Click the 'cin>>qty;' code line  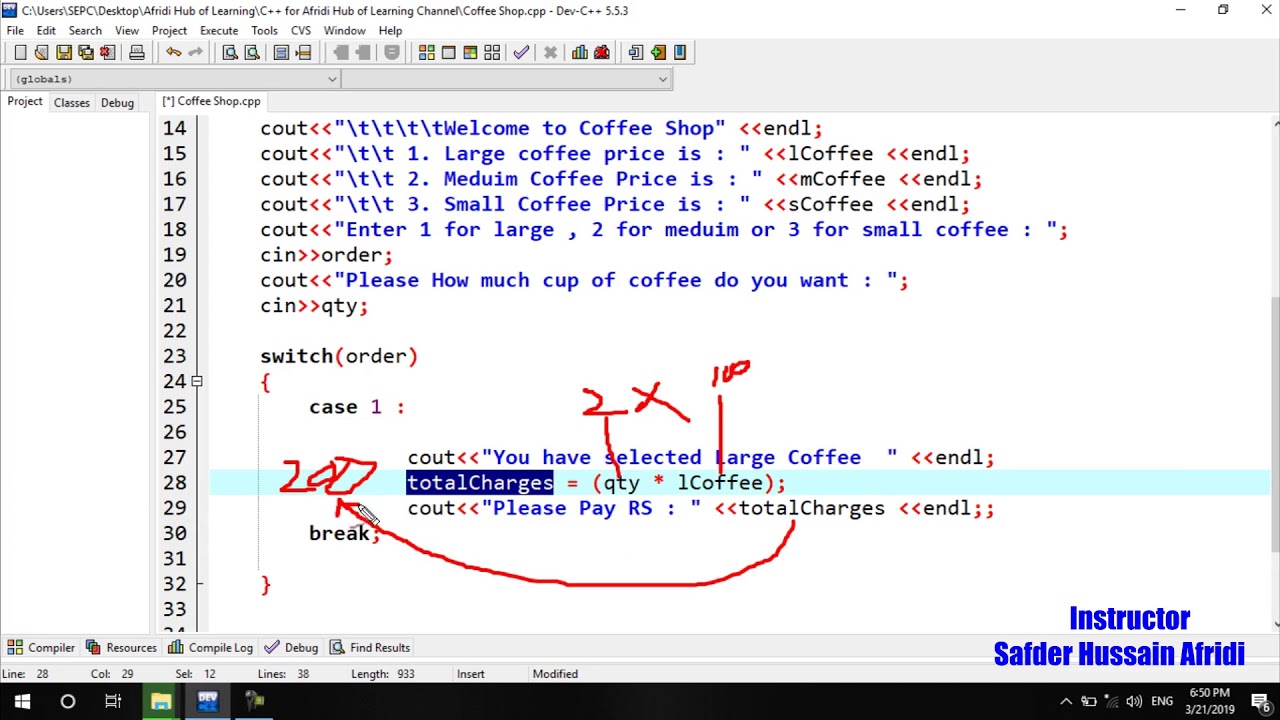click(314, 306)
